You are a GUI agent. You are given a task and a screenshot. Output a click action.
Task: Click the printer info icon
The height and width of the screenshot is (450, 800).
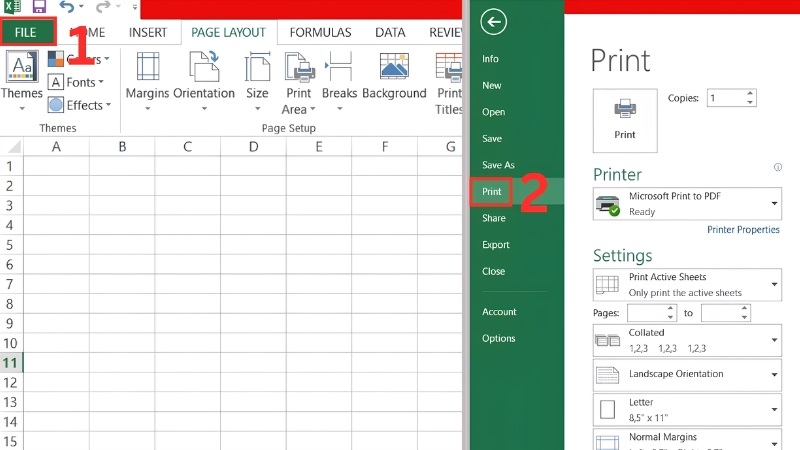[x=778, y=167]
